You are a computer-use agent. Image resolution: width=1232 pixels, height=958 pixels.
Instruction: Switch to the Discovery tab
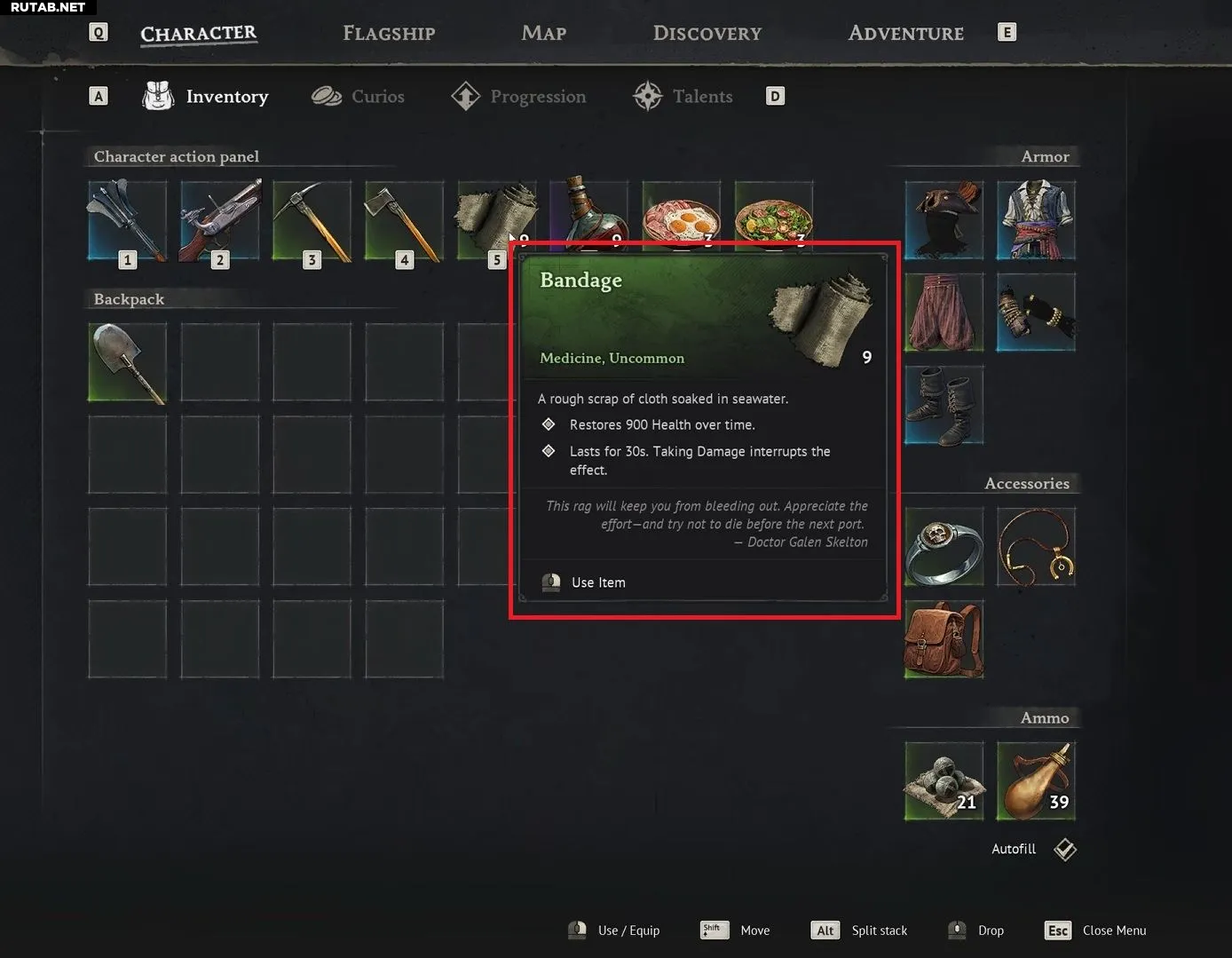tap(707, 34)
